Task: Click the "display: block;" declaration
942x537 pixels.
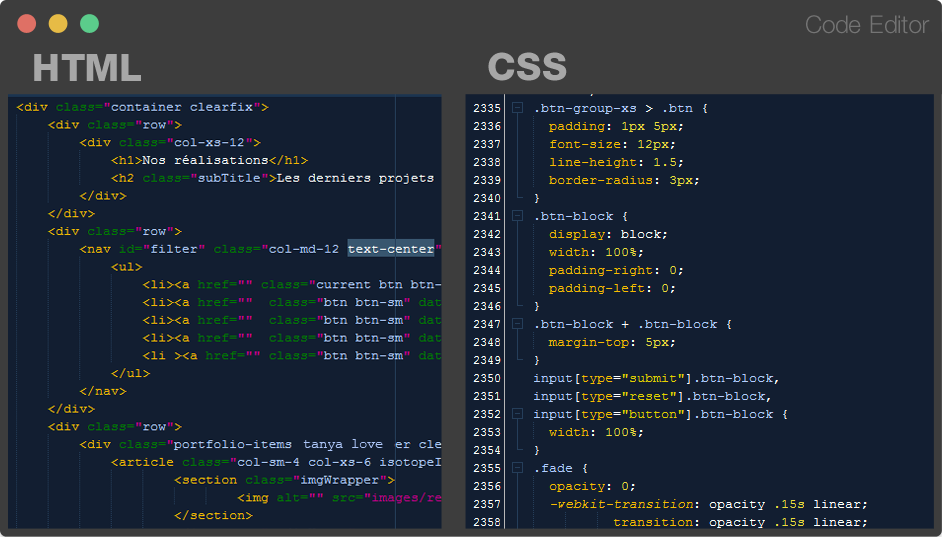Action: click(x=608, y=234)
